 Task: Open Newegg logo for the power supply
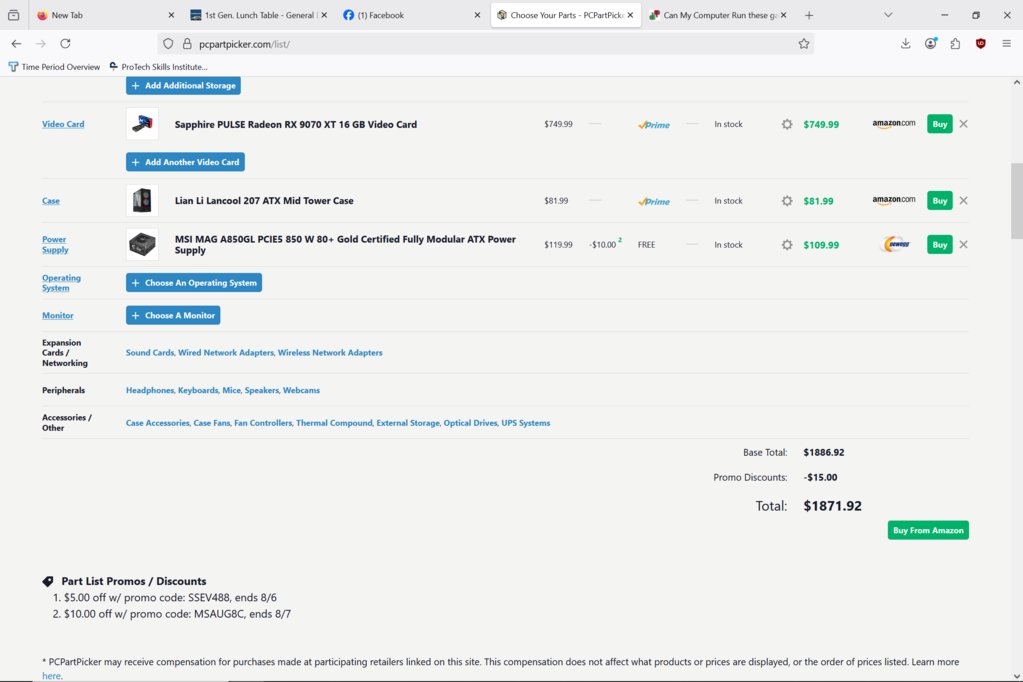click(896, 245)
